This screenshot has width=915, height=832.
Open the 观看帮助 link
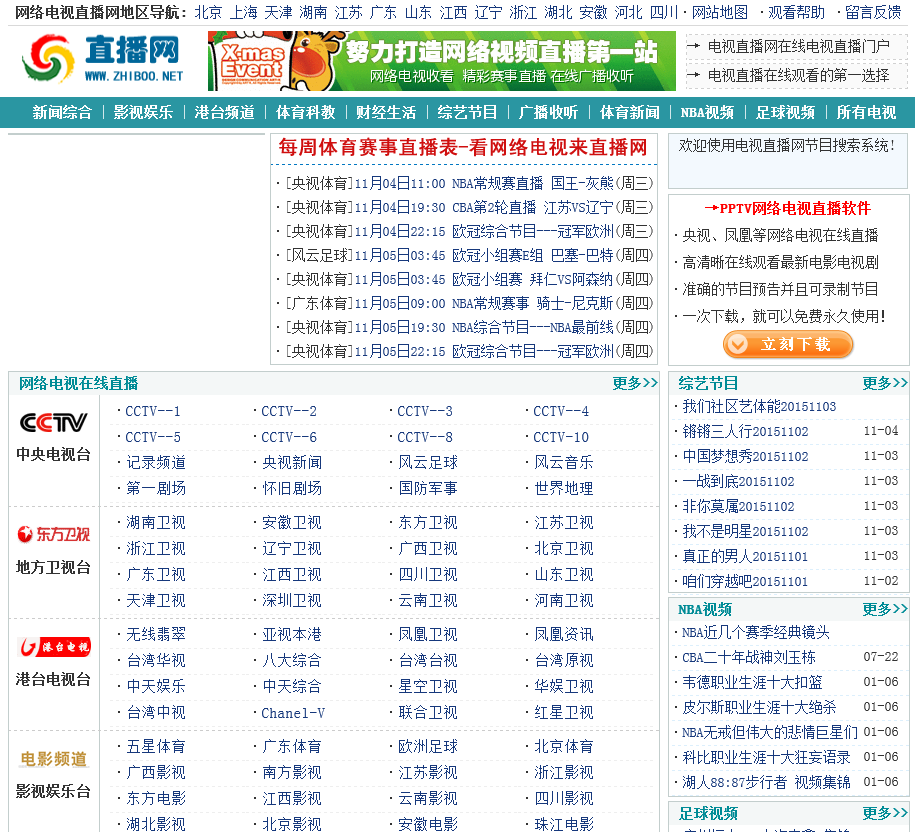coord(797,12)
